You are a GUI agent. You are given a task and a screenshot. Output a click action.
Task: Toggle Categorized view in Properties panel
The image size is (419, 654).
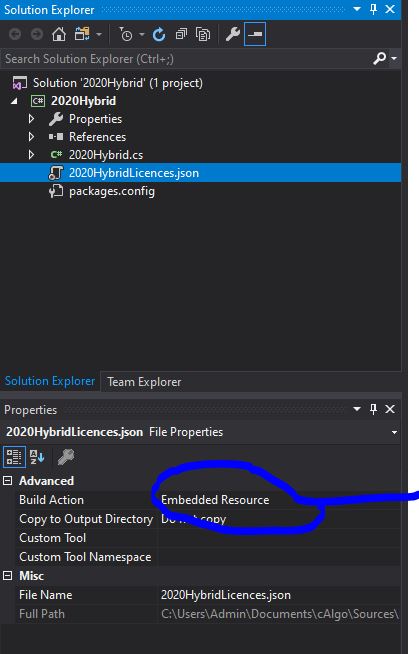[14, 457]
